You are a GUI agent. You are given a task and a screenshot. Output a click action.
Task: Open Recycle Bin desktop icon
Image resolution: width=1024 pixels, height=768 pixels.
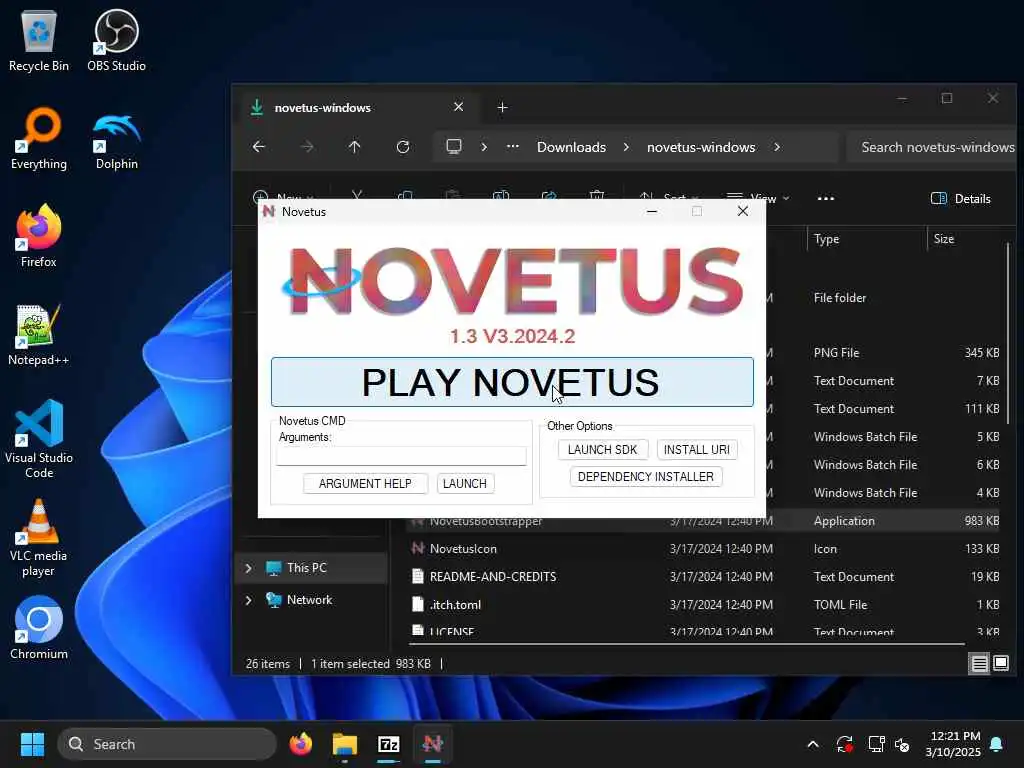point(39,41)
